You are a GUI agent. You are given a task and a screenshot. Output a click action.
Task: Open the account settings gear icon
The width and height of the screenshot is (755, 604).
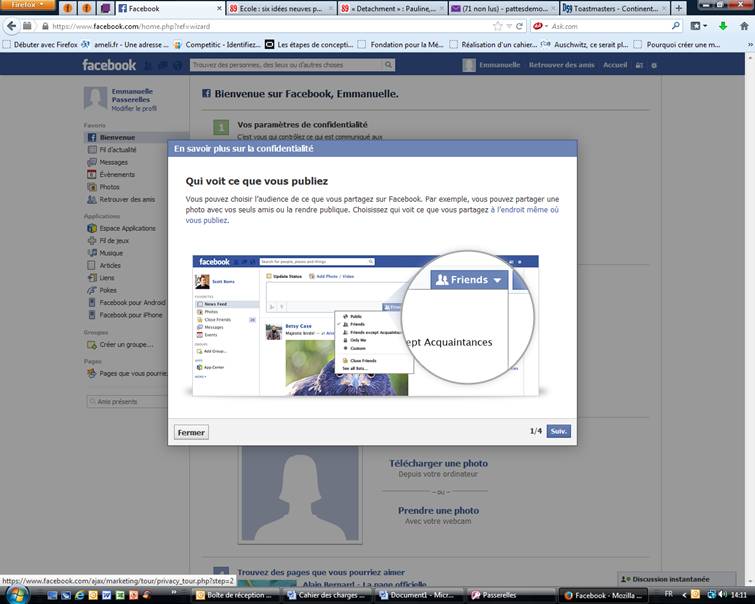pos(654,66)
